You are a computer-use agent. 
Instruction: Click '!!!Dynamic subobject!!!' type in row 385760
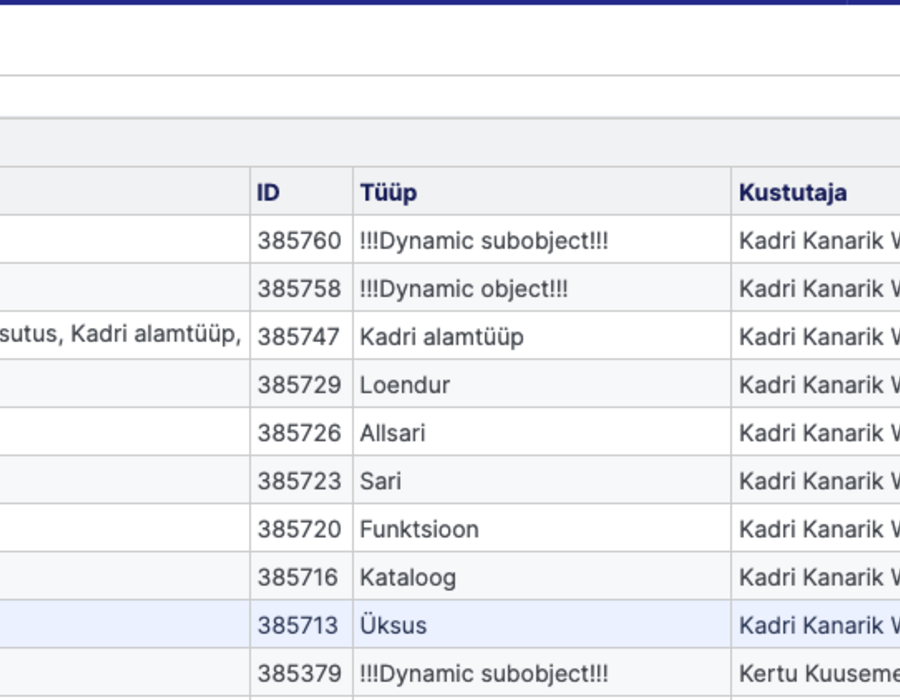542,240
